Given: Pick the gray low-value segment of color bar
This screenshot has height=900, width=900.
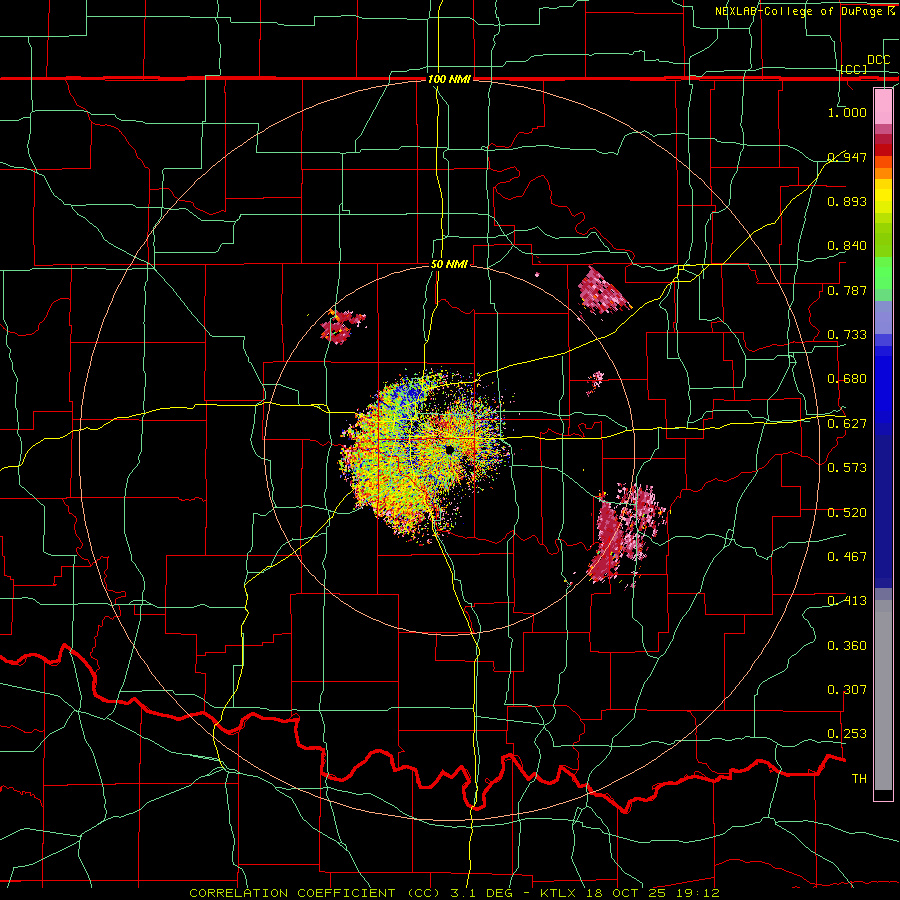Looking at the screenshot, I should pos(883,695).
